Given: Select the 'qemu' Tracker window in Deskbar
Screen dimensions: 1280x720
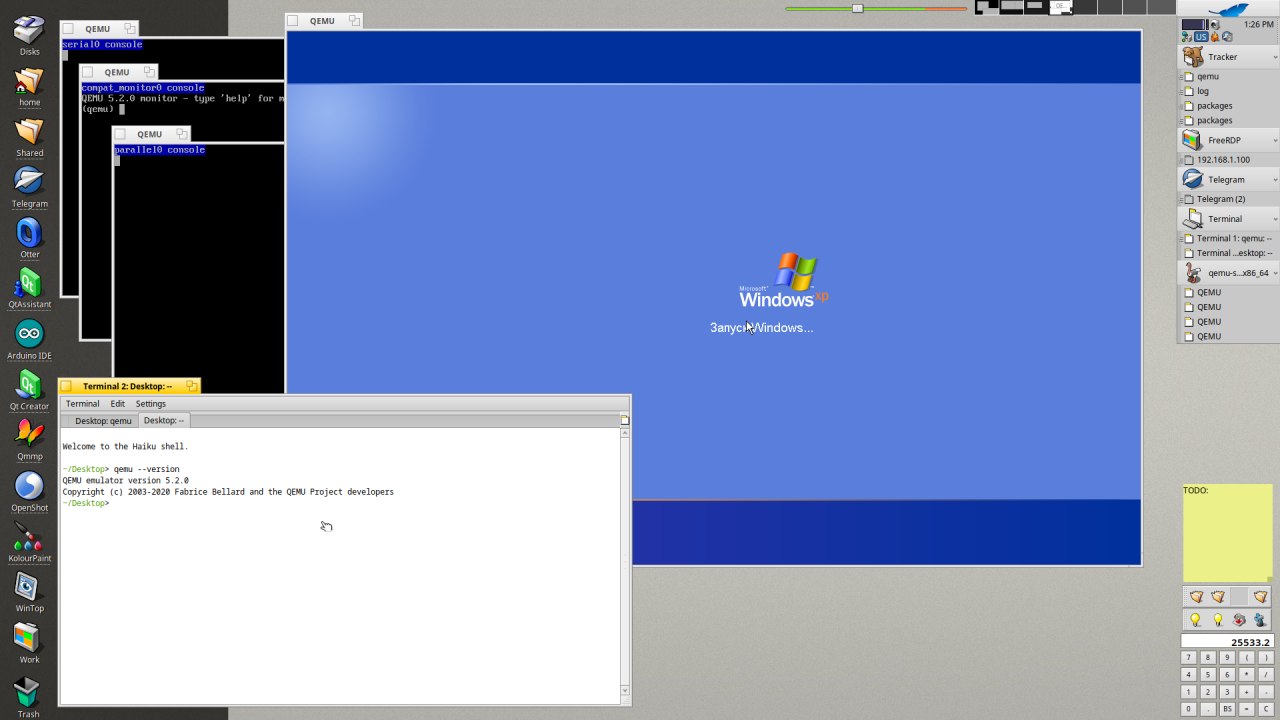Looking at the screenshot, I should click(1228, 76).
